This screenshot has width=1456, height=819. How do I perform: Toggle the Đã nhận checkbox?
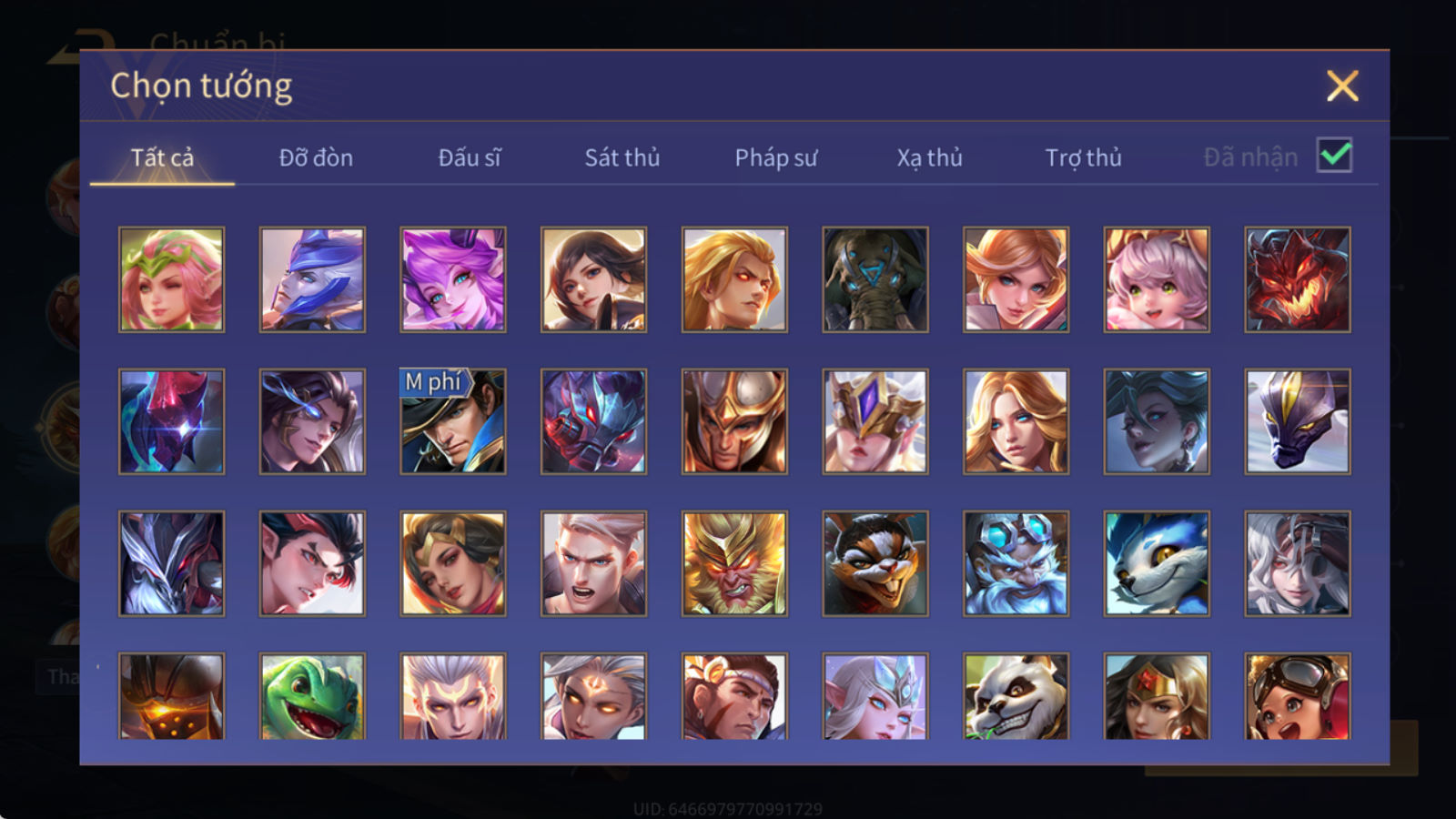pyautogui.click(x=1334, y=156)
